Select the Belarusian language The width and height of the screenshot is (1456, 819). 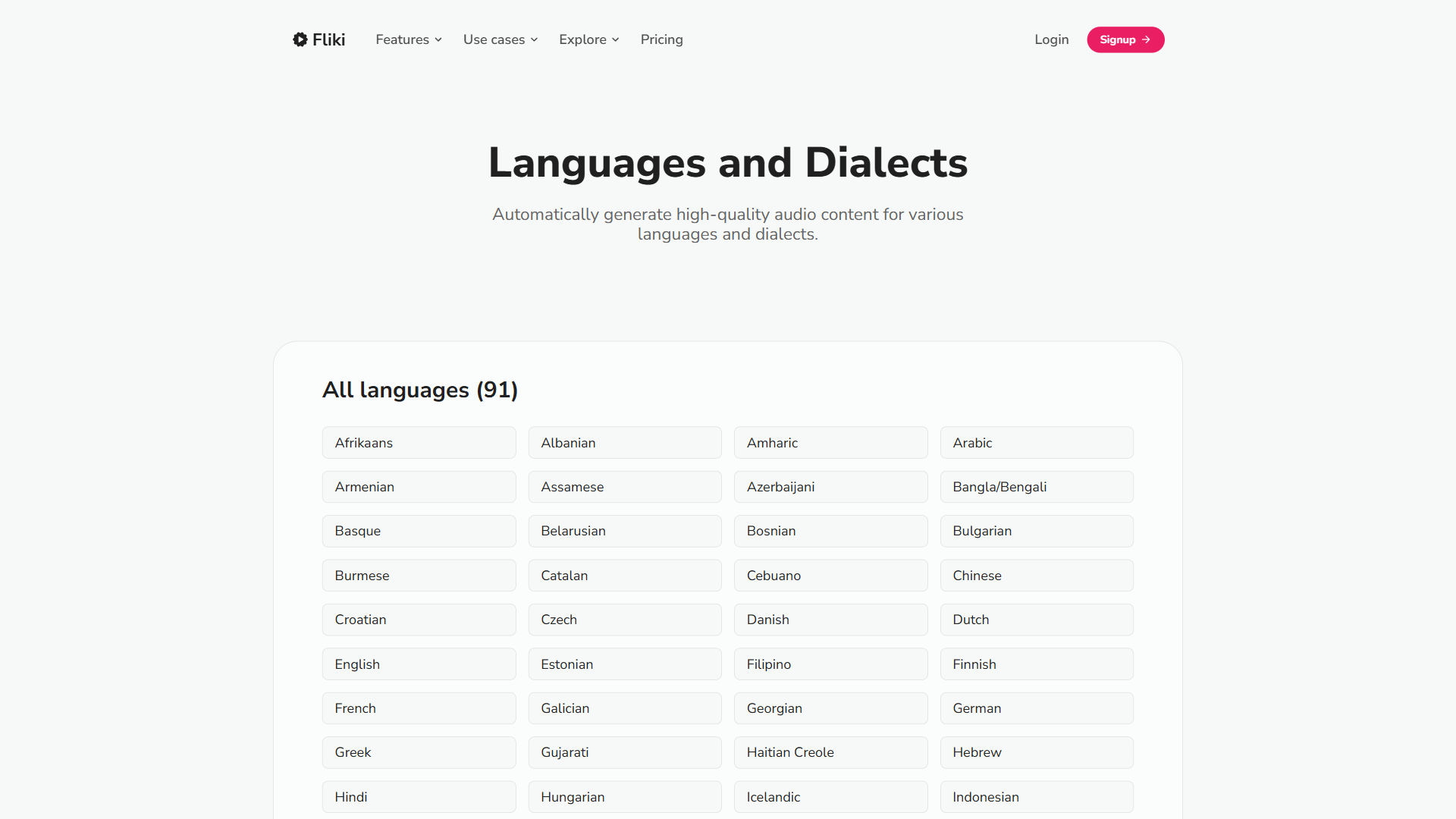pos(625,531)
